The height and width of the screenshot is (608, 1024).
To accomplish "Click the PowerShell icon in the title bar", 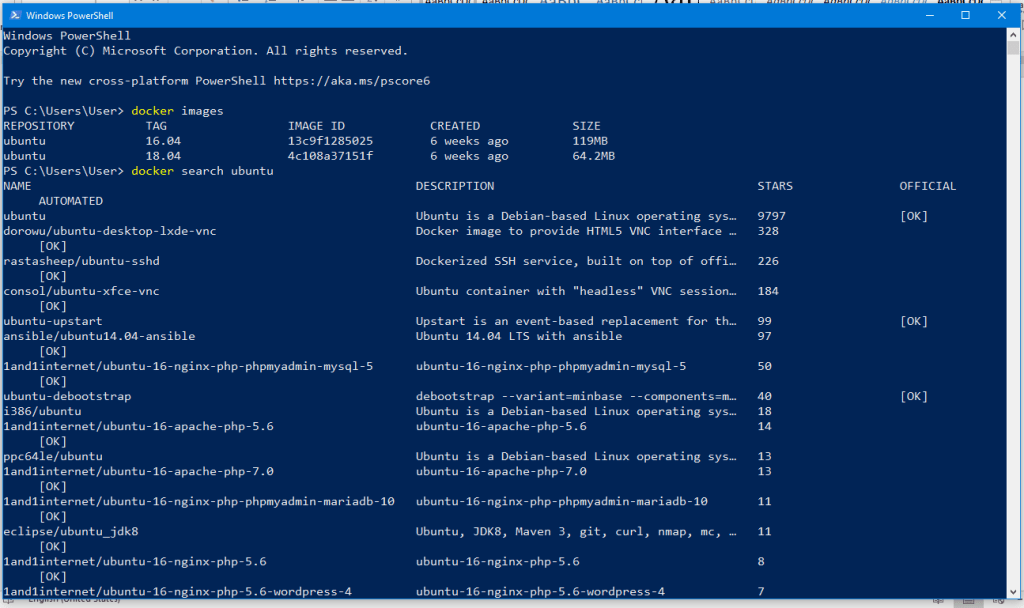I will 12,15.
